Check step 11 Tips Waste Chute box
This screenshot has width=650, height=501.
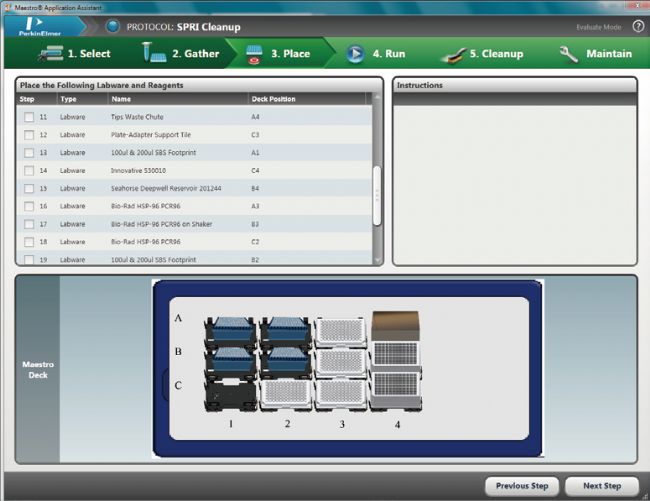click(x=29, y=117)
